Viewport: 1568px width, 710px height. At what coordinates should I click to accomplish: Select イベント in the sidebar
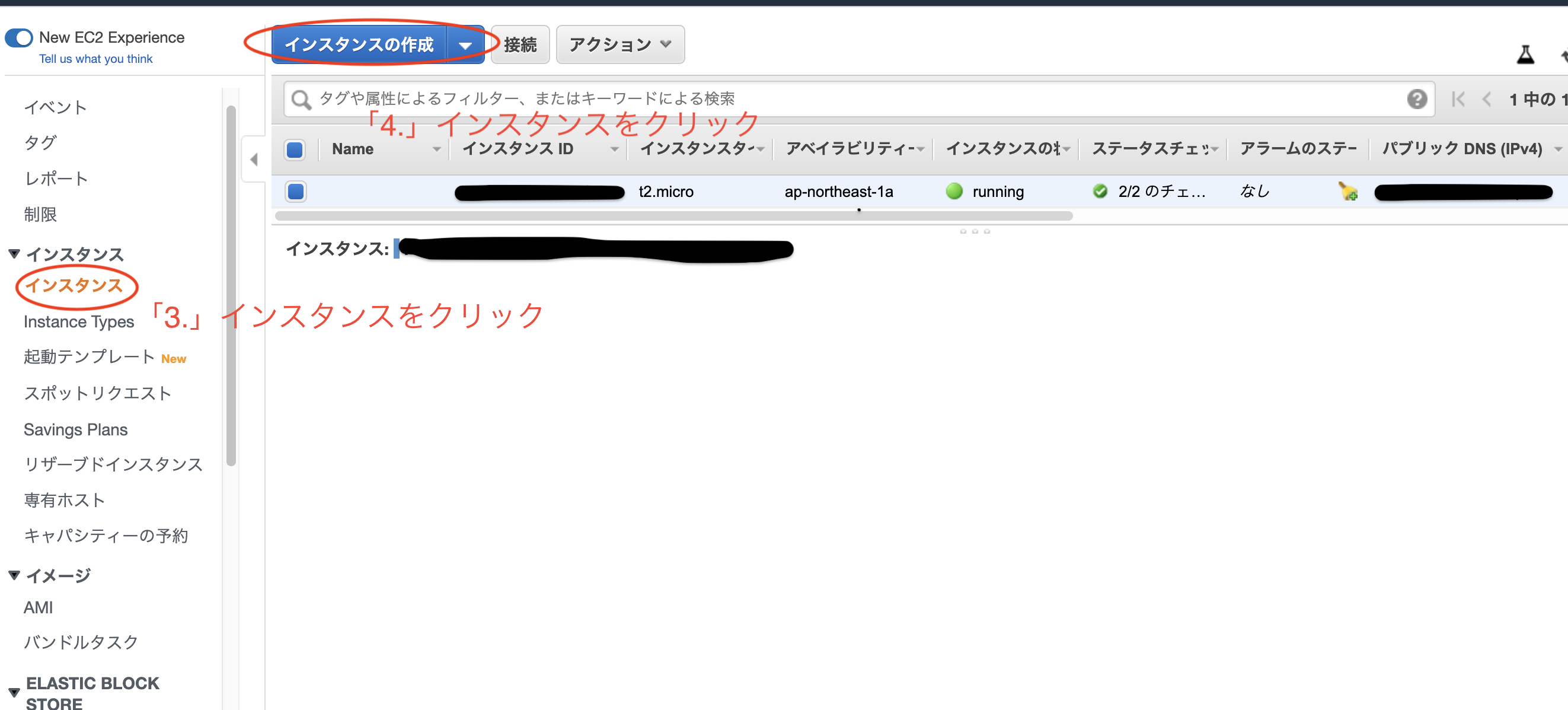pos(55,107)
